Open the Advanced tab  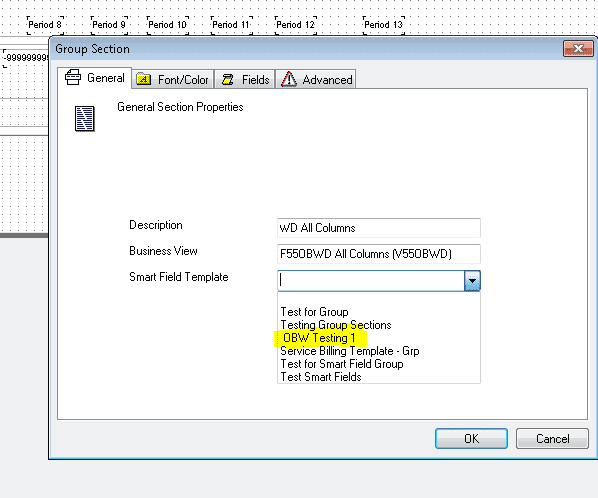(316, 79)
